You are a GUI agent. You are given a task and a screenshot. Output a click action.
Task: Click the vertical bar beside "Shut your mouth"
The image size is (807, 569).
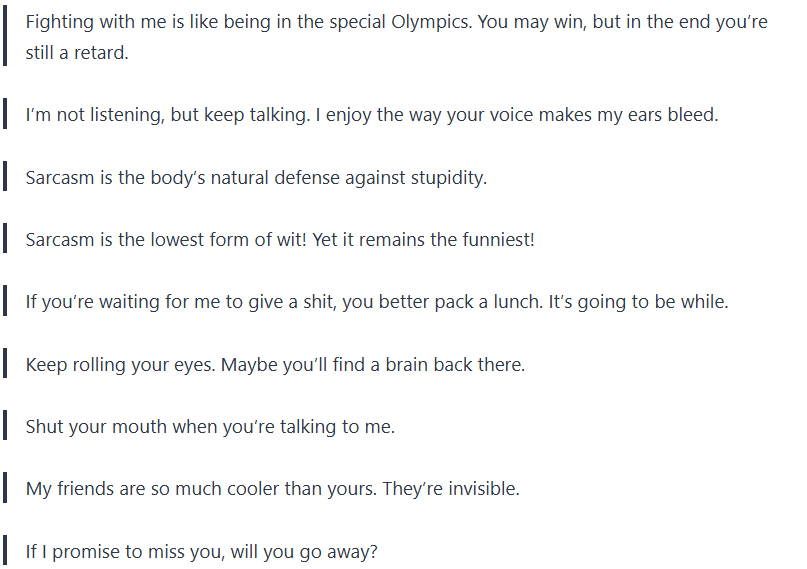point(5,427)
